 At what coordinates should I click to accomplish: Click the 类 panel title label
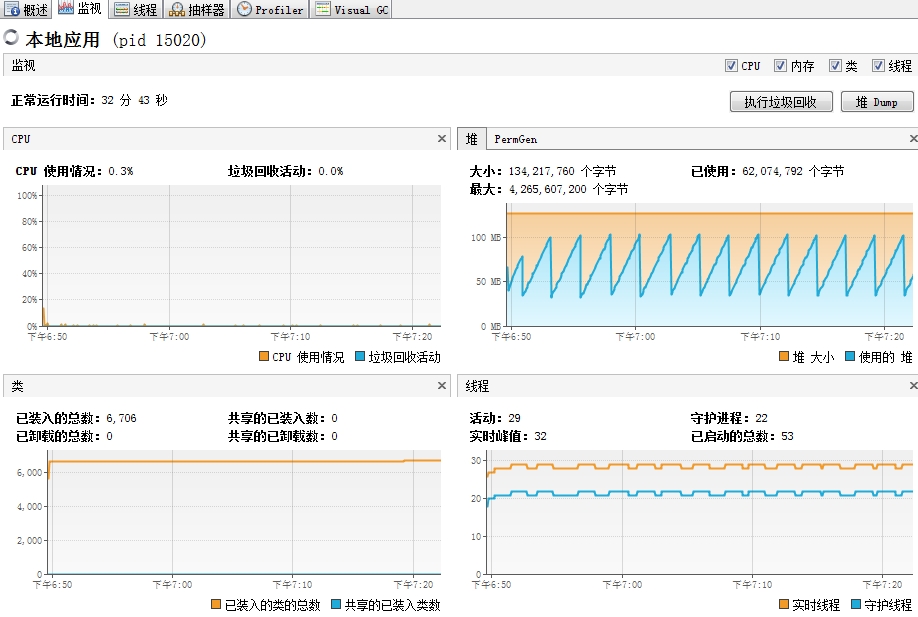point(18,386)
